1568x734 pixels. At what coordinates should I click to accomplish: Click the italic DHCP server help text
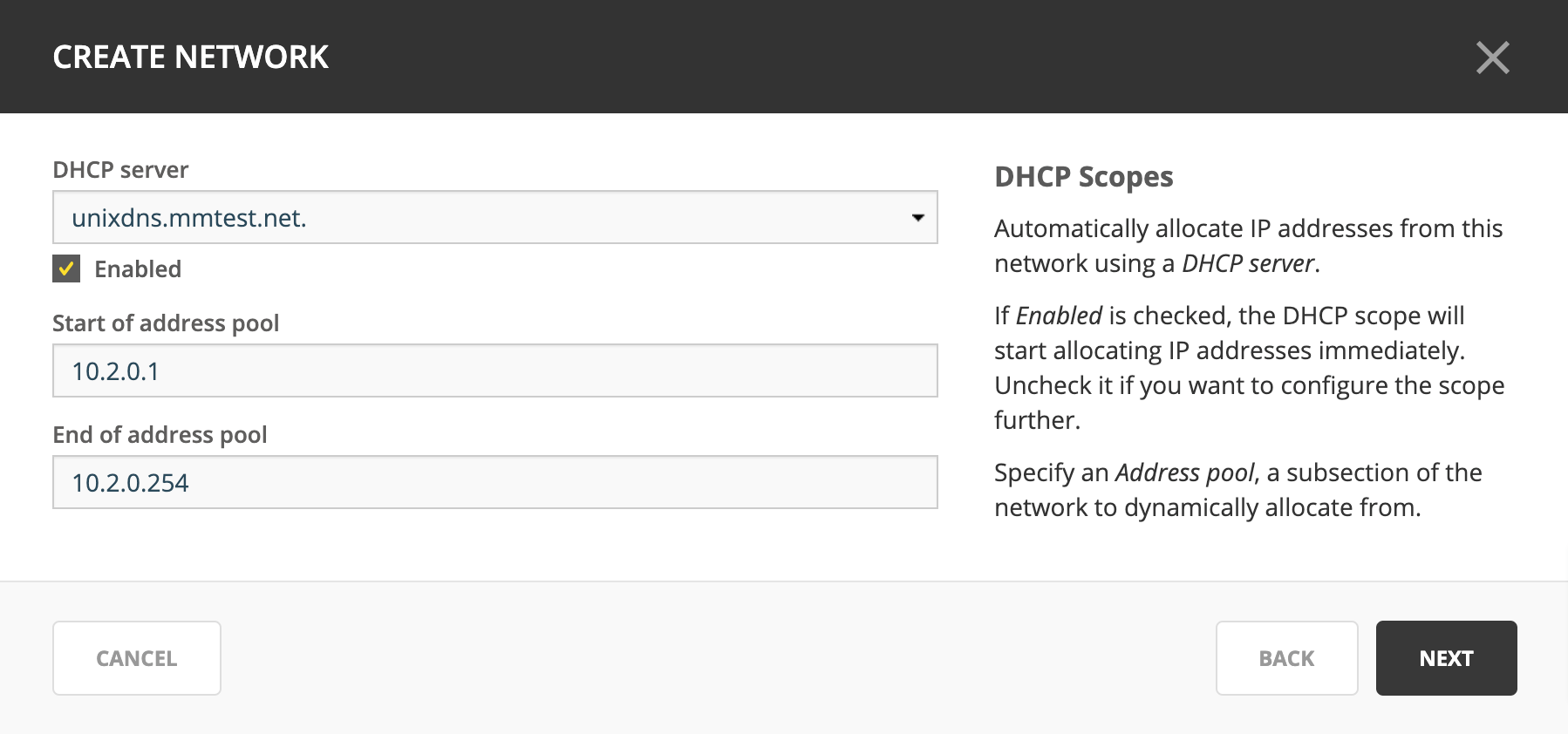tap(1248, 263)
